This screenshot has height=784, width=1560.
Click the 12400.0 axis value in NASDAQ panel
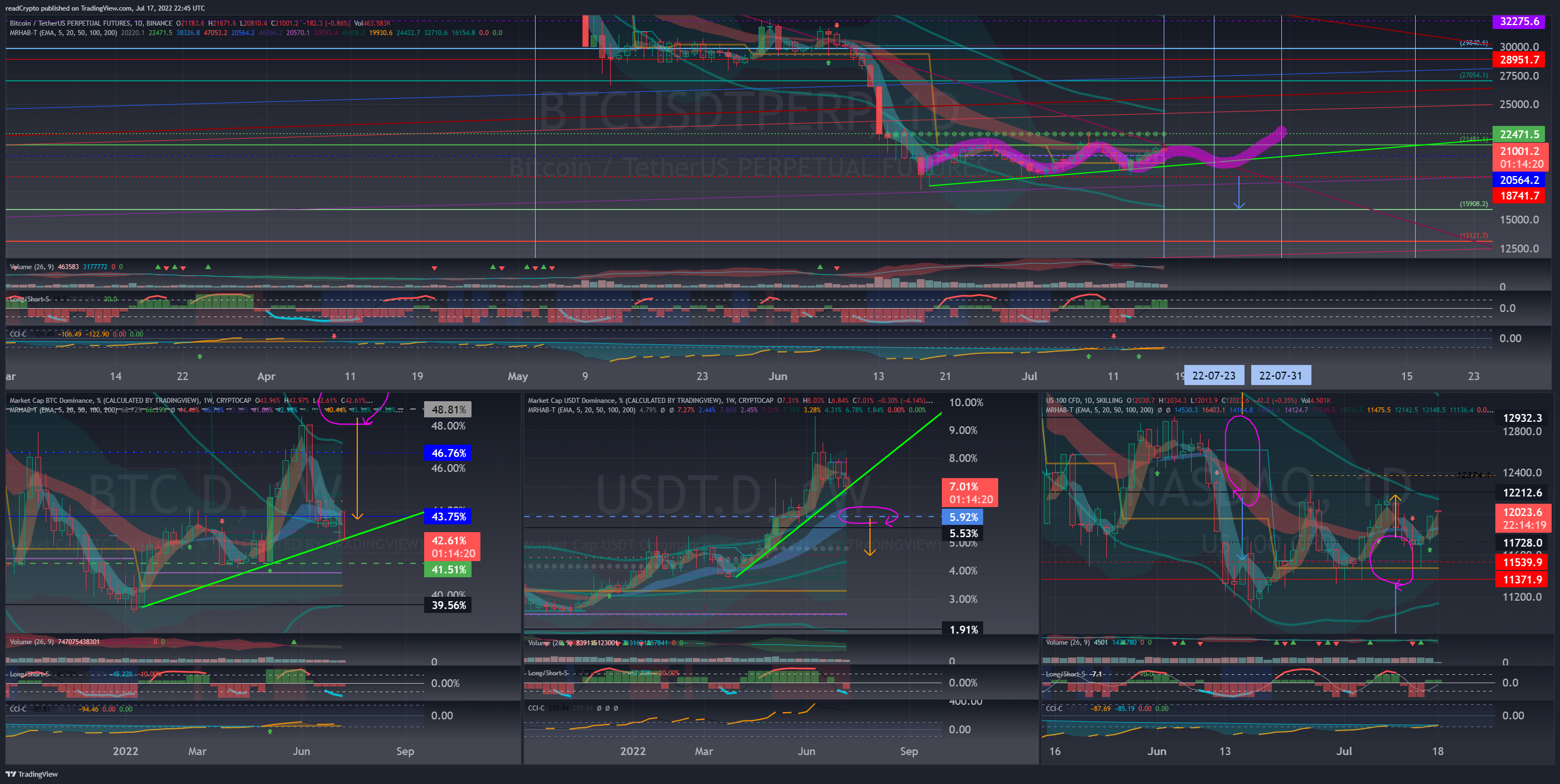[x=1522, y=473]
